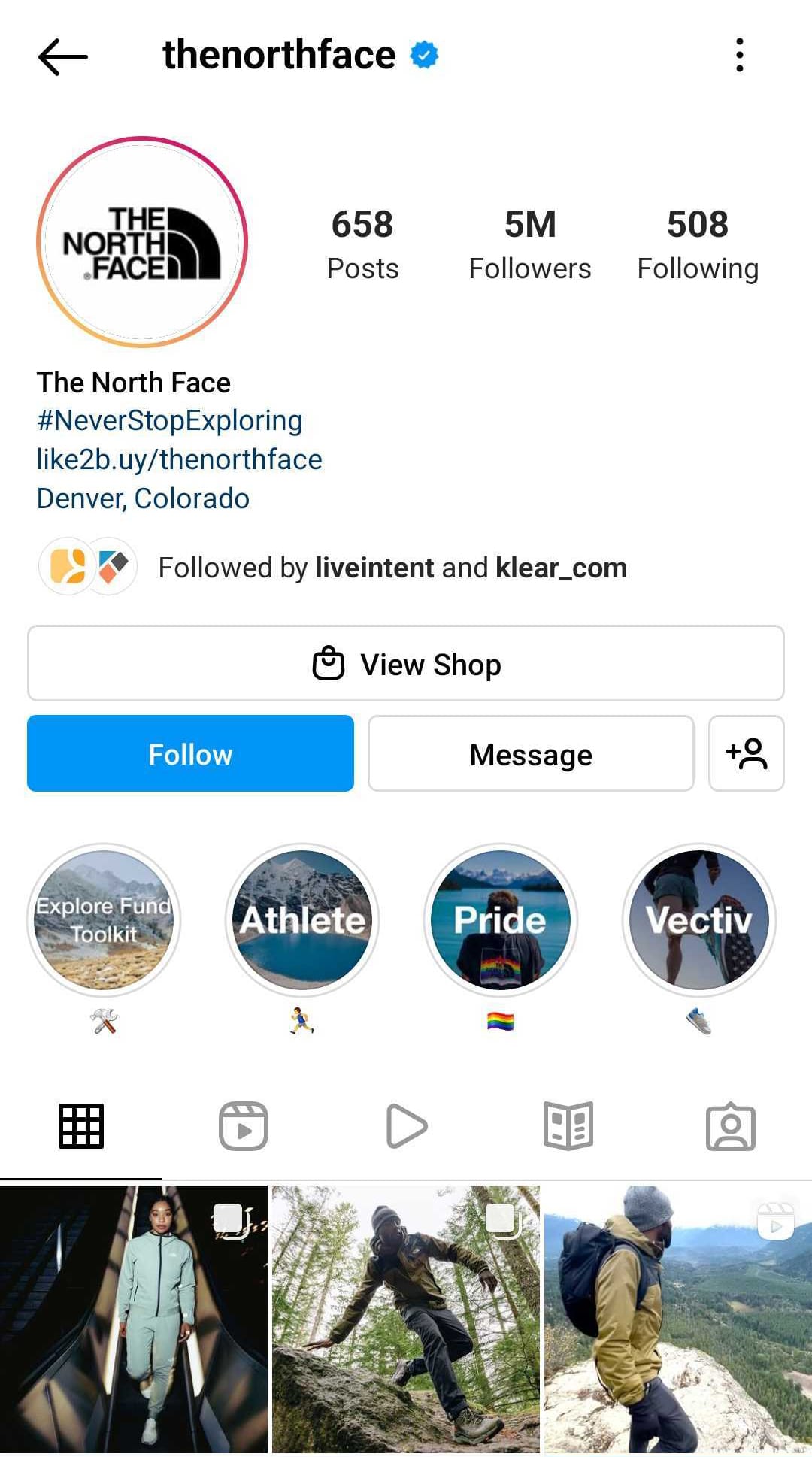
Task: Tap the View Shop button
Action: coord(406,664)
